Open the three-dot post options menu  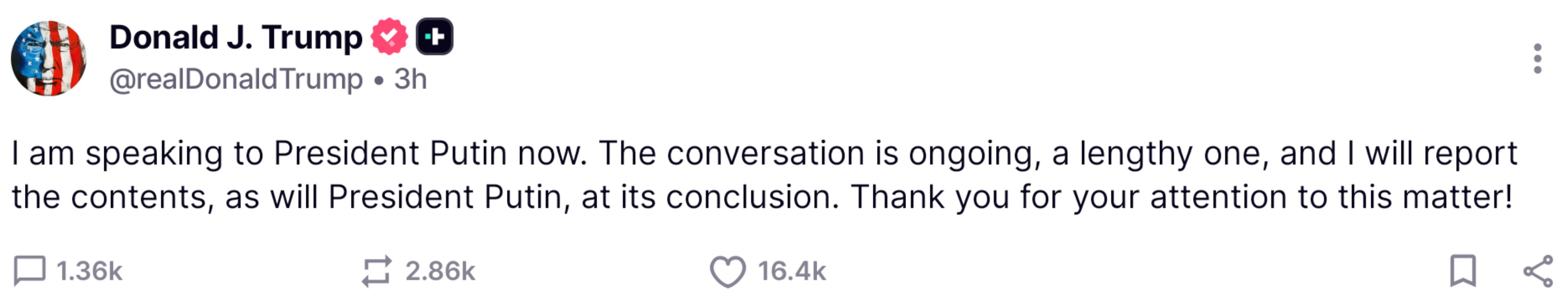click(1538, 59)
